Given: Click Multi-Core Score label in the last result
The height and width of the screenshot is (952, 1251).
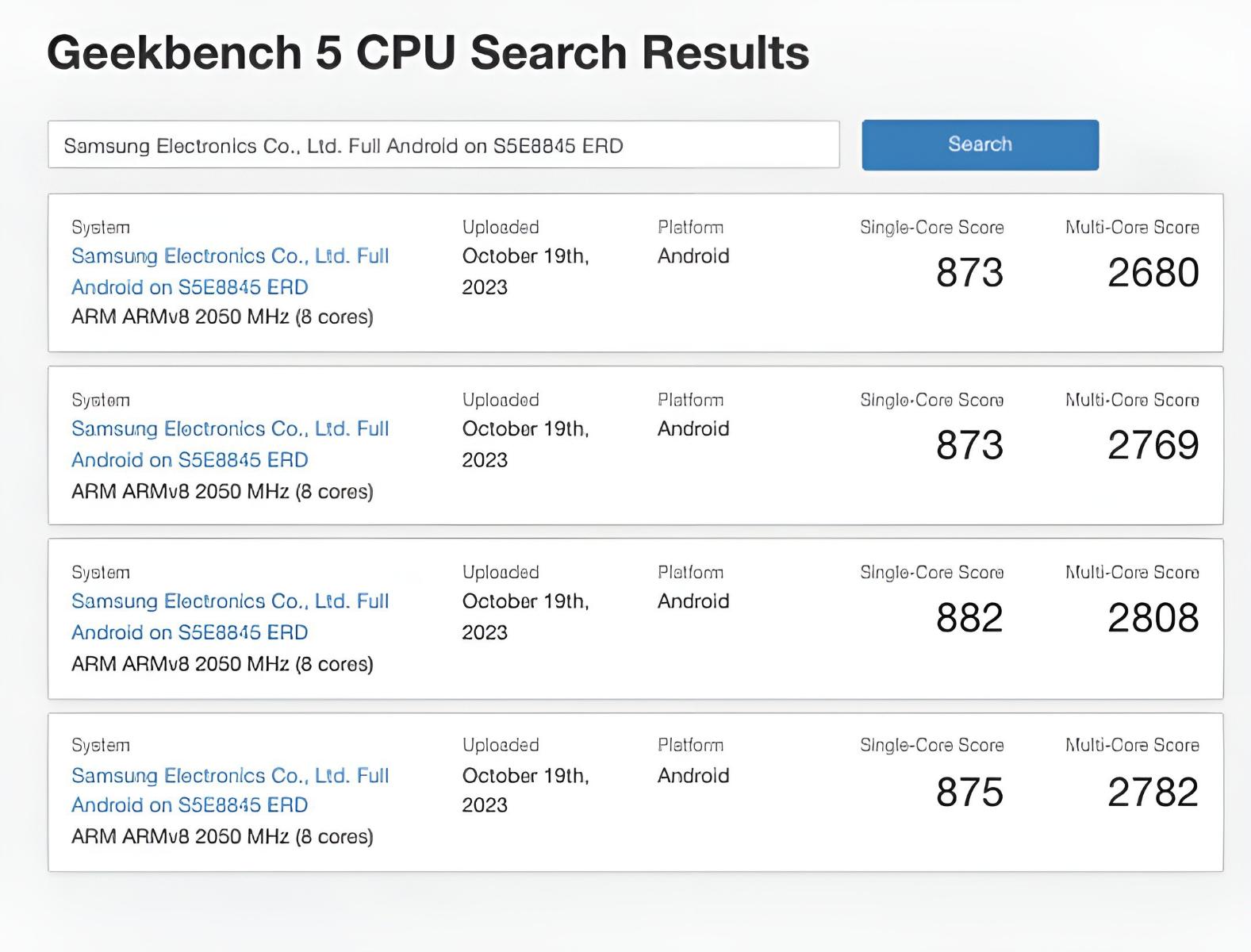Looking at the screenshot, I should pyautogui.click(x=1131, y=745).
